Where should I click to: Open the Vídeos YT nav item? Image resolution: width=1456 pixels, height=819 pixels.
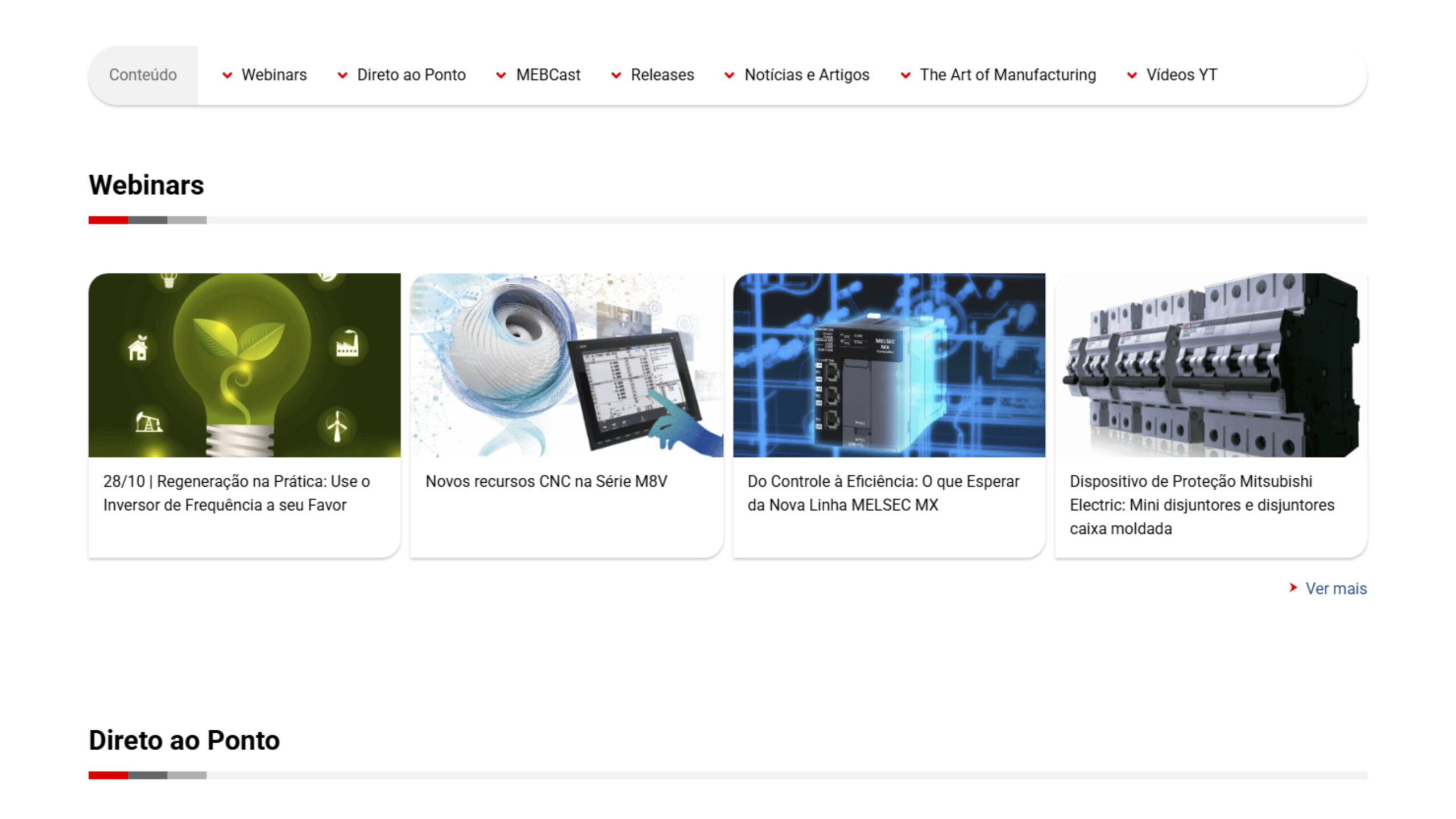click(x=1181, y=75)
